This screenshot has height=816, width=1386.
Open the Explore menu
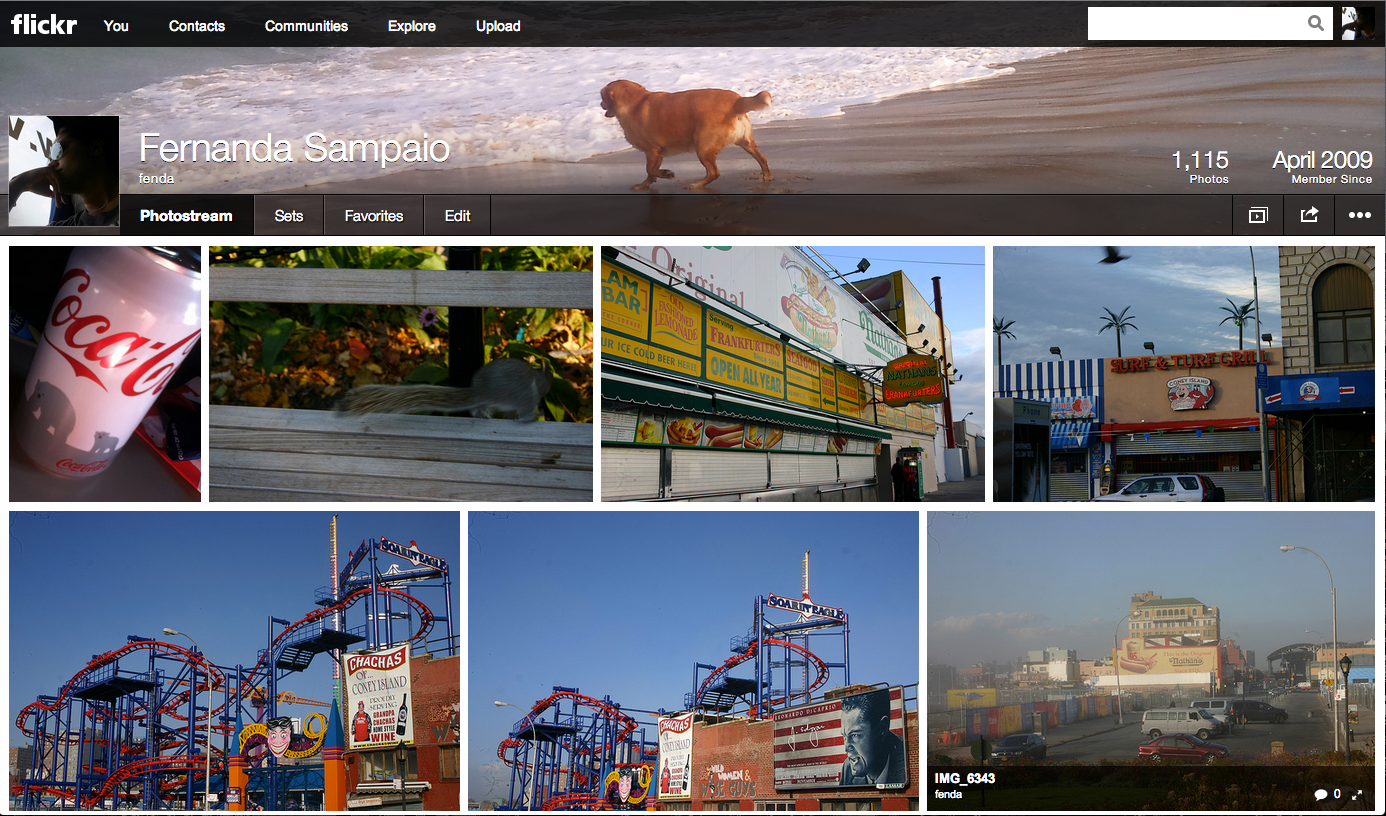pyautogui.click(x=412, y=26)
